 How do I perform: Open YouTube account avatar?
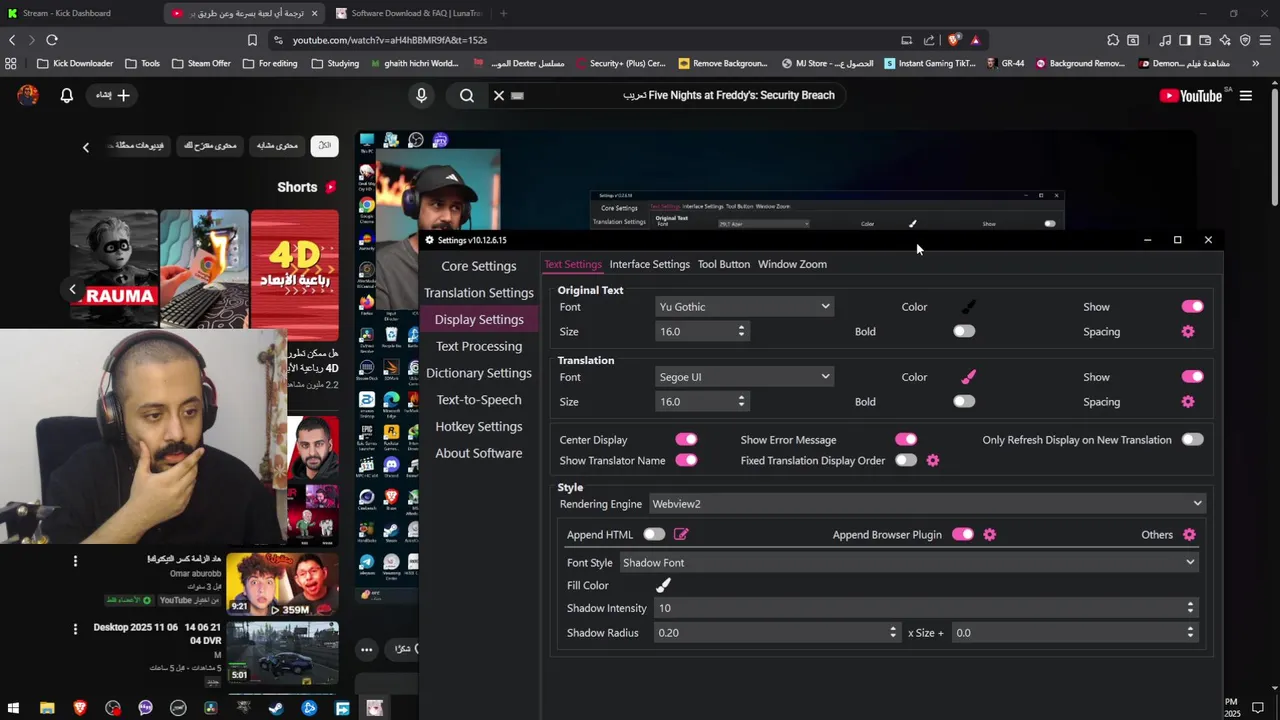(x=28, y=95)
